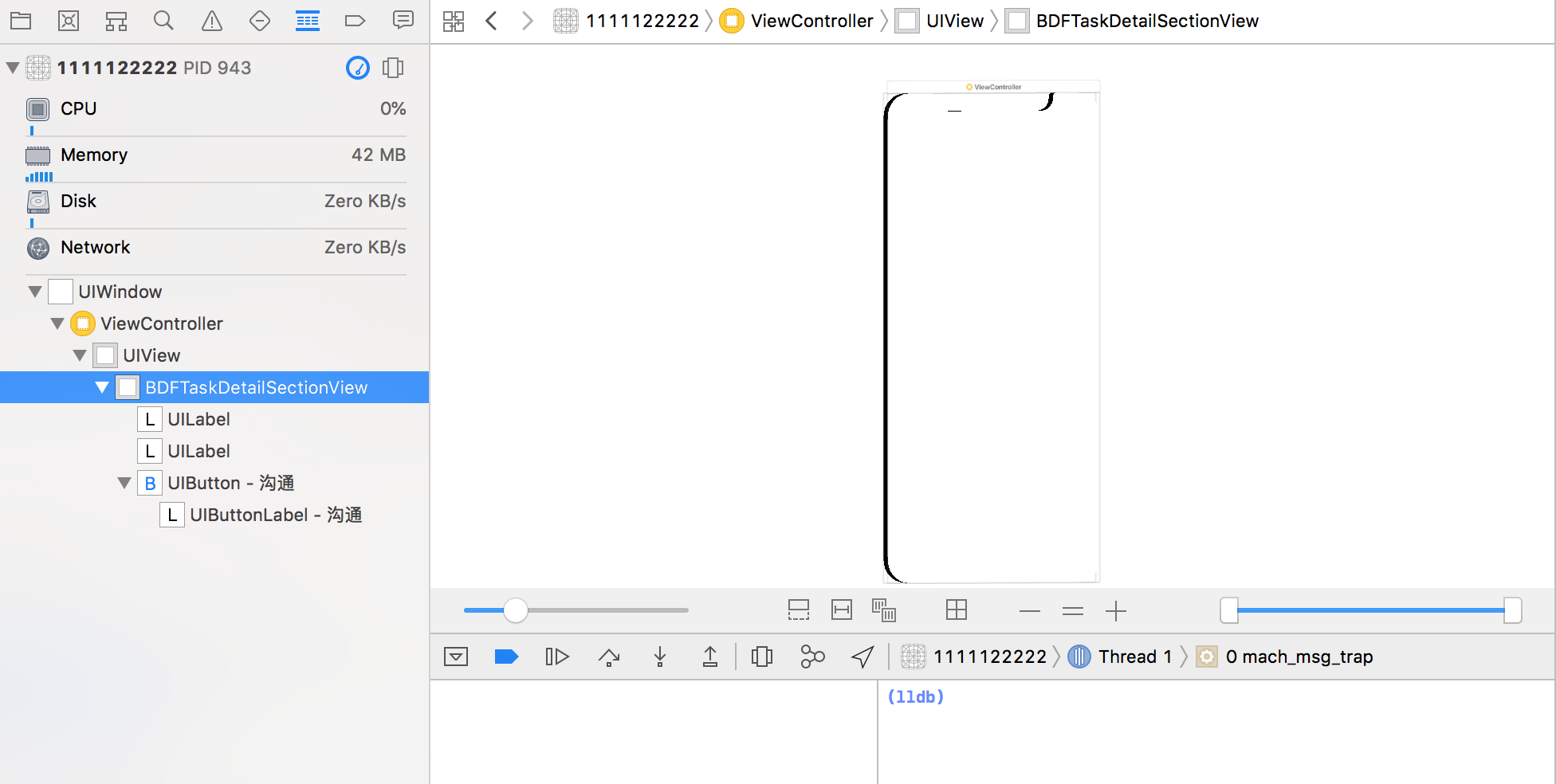Screen dimensions: 1556x784
Task: Click BDFTaskDetailSectionView in the jump bar
Action: pyautogui.click(x=1133, y=21)
